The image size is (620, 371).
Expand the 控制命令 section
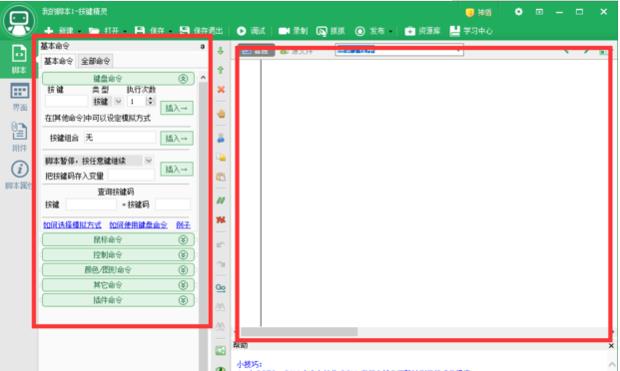click(118, 255)
